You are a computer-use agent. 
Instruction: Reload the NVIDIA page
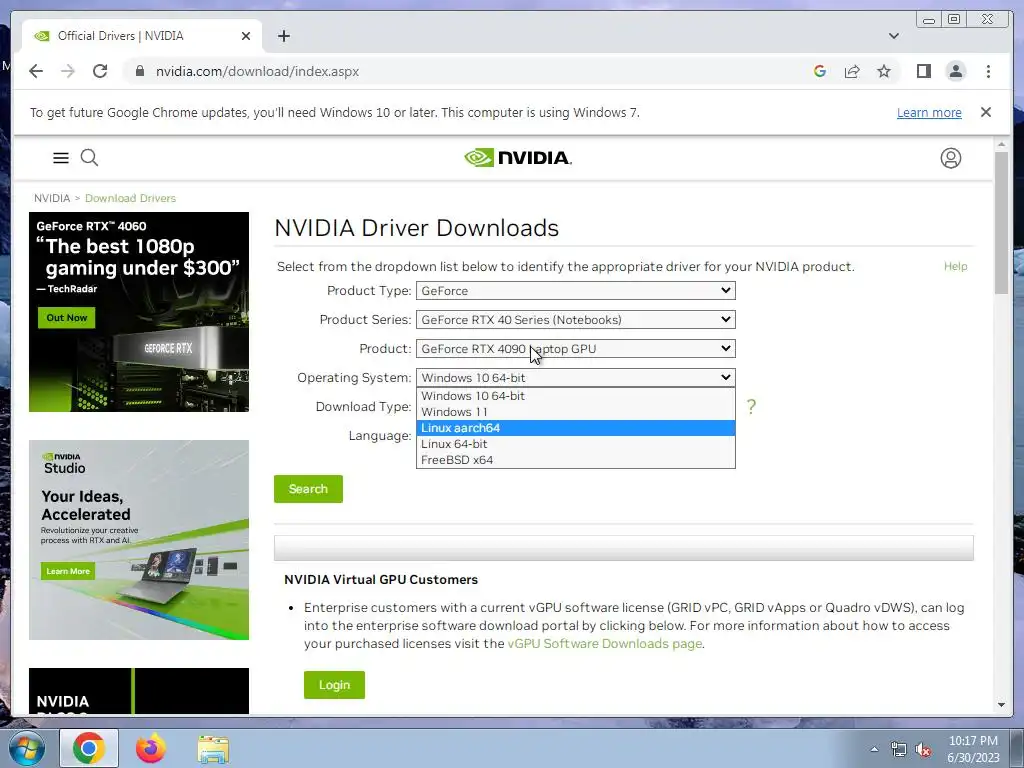100,71
